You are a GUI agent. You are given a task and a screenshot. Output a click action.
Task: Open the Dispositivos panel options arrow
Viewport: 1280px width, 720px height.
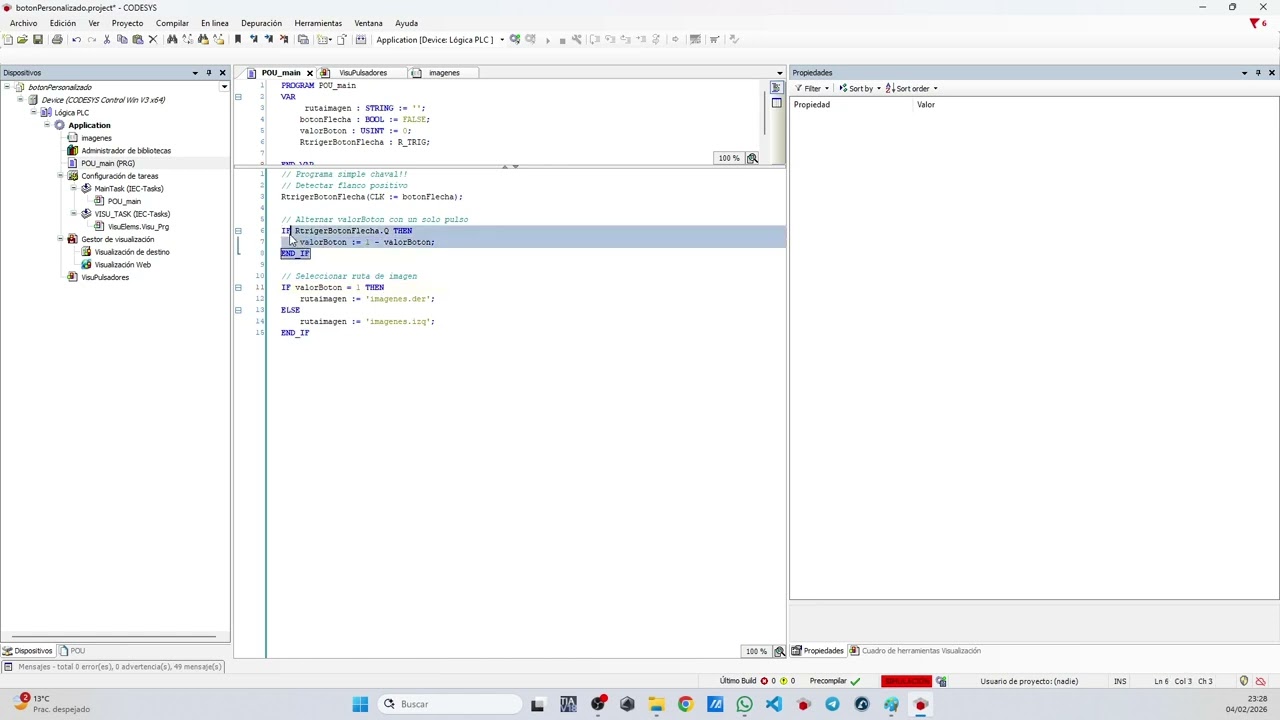coord(195,72)
